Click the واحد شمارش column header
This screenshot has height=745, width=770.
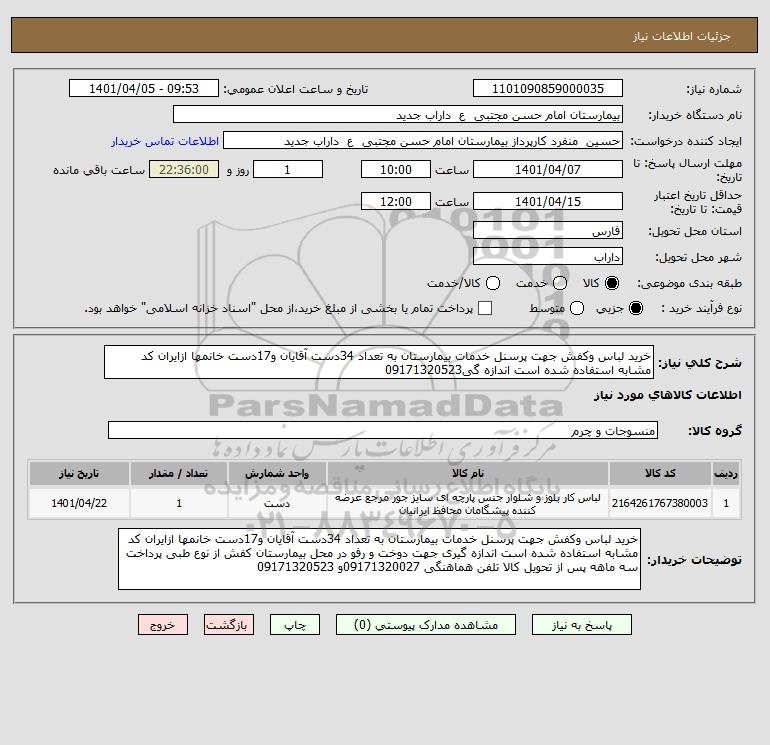click(277, 473)
